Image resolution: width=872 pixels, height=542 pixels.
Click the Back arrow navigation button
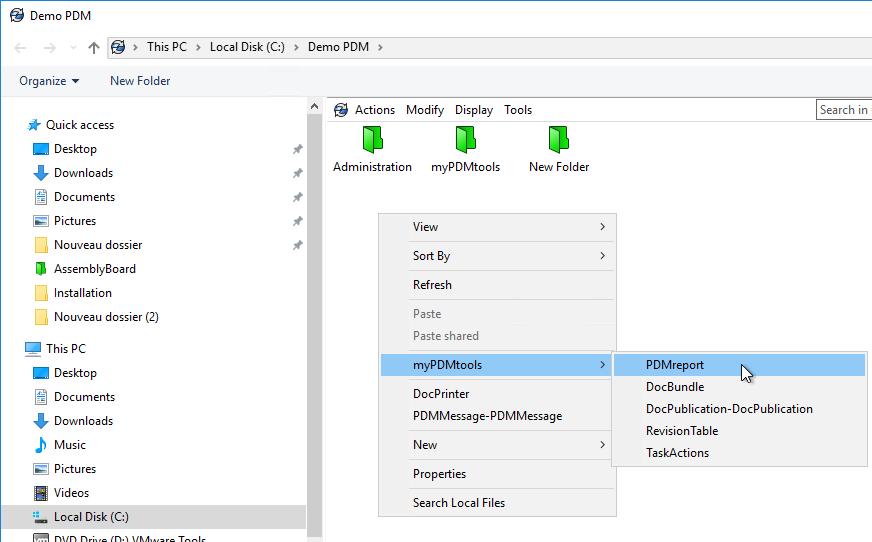(x=20, y=47)
